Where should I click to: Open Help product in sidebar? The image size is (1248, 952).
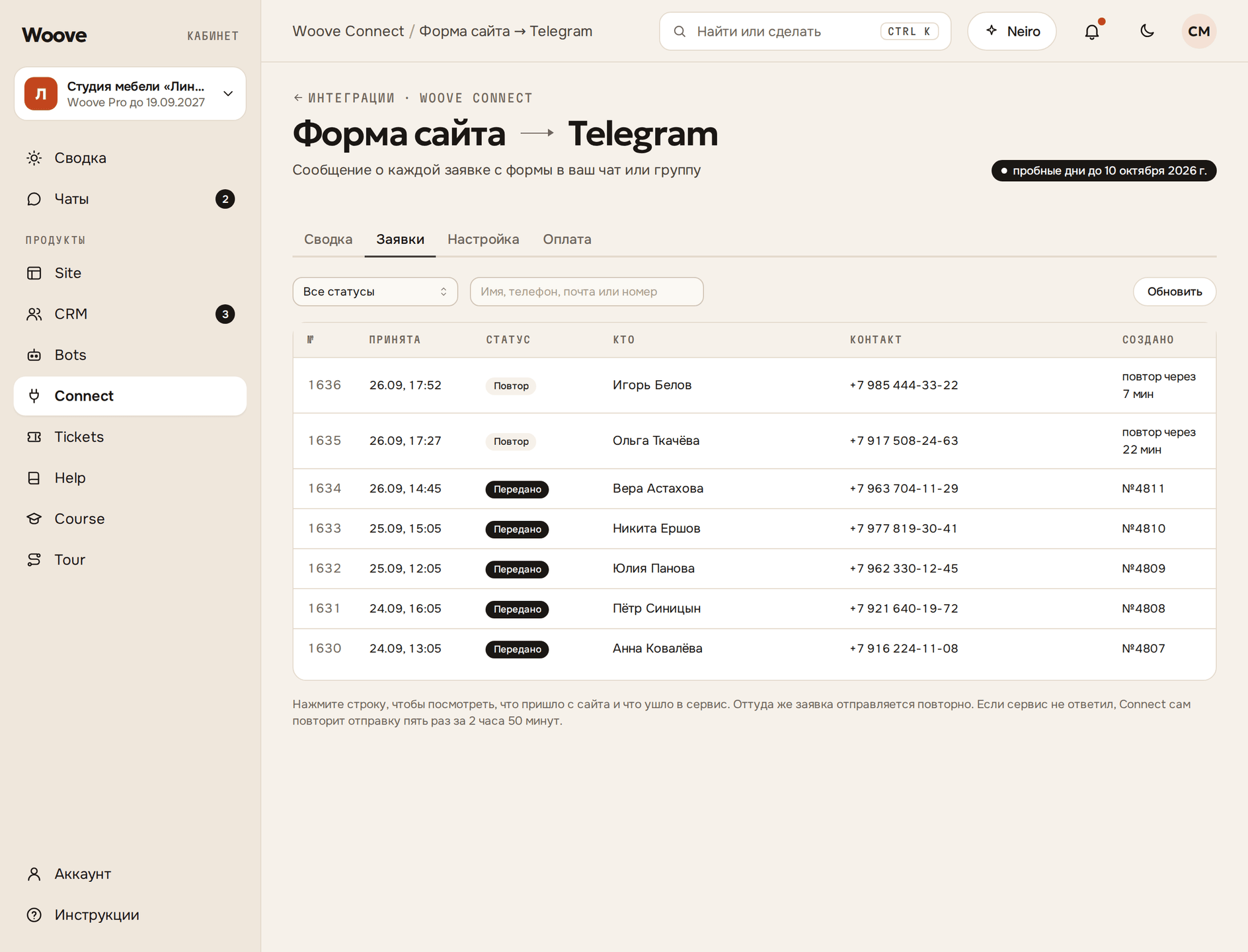click(x=130, y=478)
